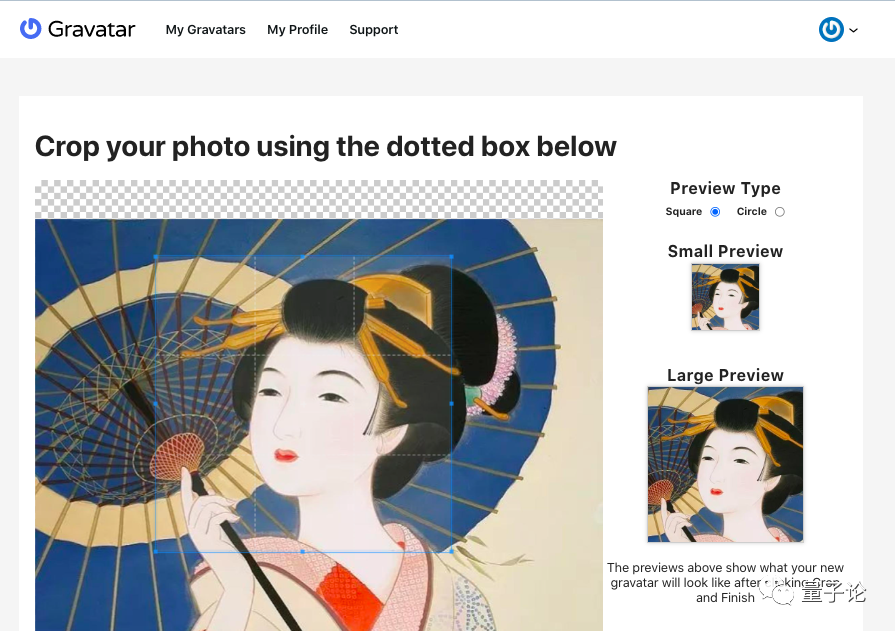
Task: Click the 'Large Preview' label
Action: [x=725, y=375]
